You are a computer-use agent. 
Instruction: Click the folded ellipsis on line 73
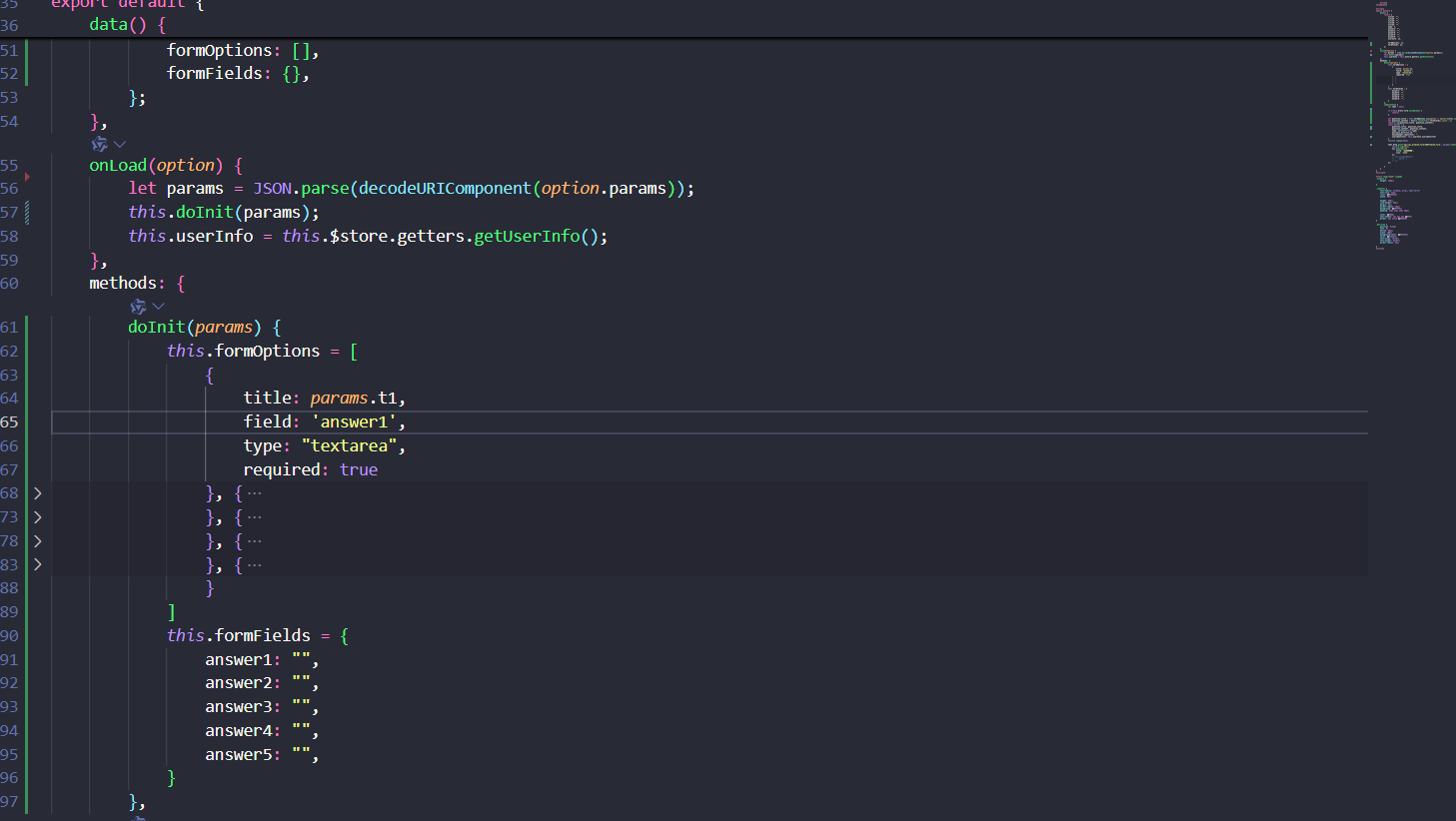tap(254, 517)
